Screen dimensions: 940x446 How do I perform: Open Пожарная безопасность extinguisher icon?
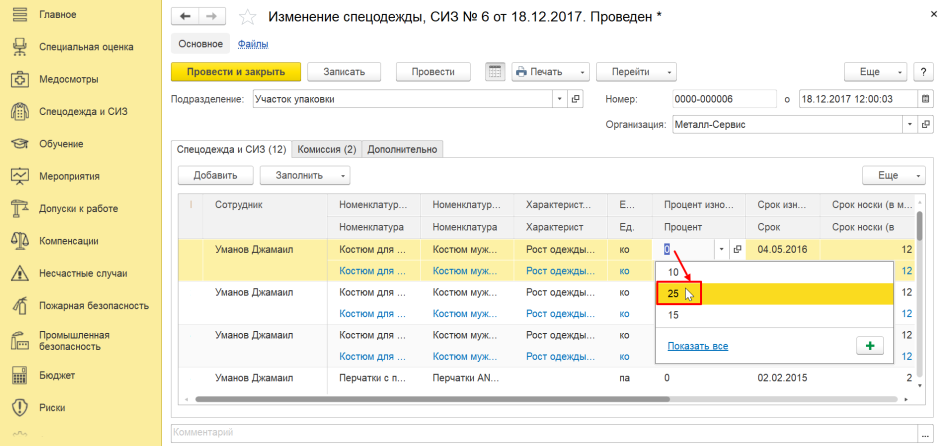pos(20,306)
